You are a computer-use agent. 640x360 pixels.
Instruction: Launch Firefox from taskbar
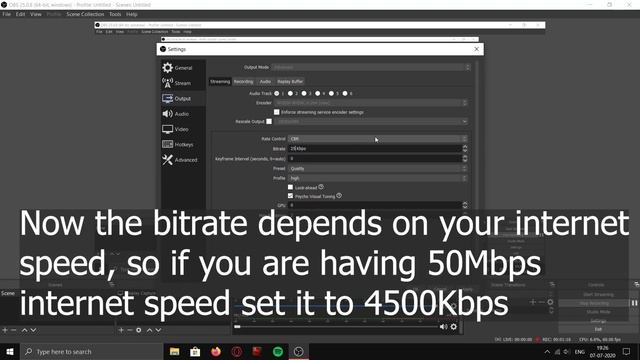(x=216, y=351)
